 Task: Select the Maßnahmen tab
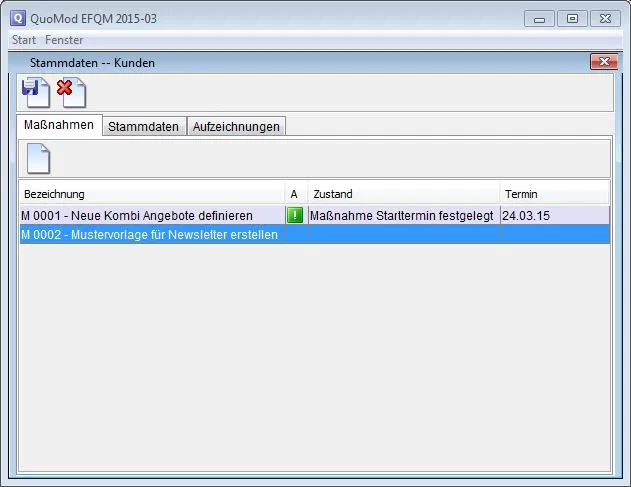click(59, 125)
